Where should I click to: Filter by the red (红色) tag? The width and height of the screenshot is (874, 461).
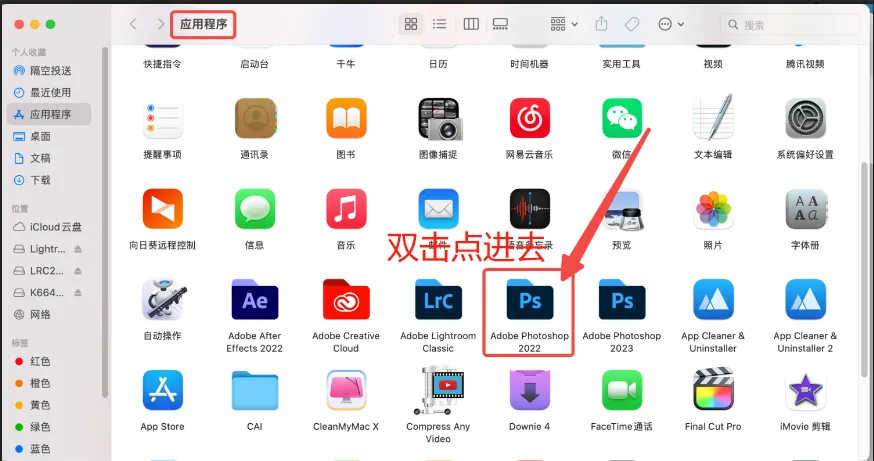(40, 360)
